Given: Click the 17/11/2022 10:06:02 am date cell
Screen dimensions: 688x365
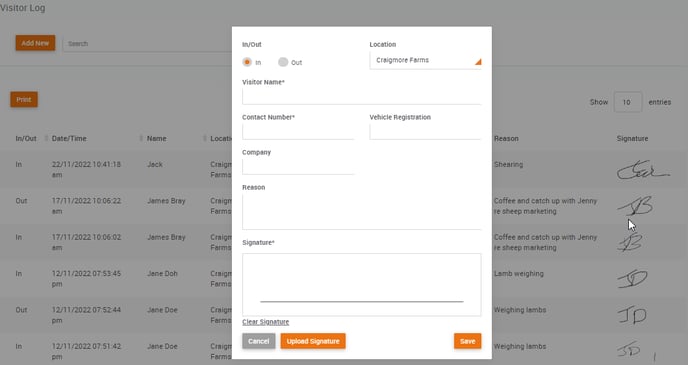Looking at the screenshot, I should click(86, 242).
